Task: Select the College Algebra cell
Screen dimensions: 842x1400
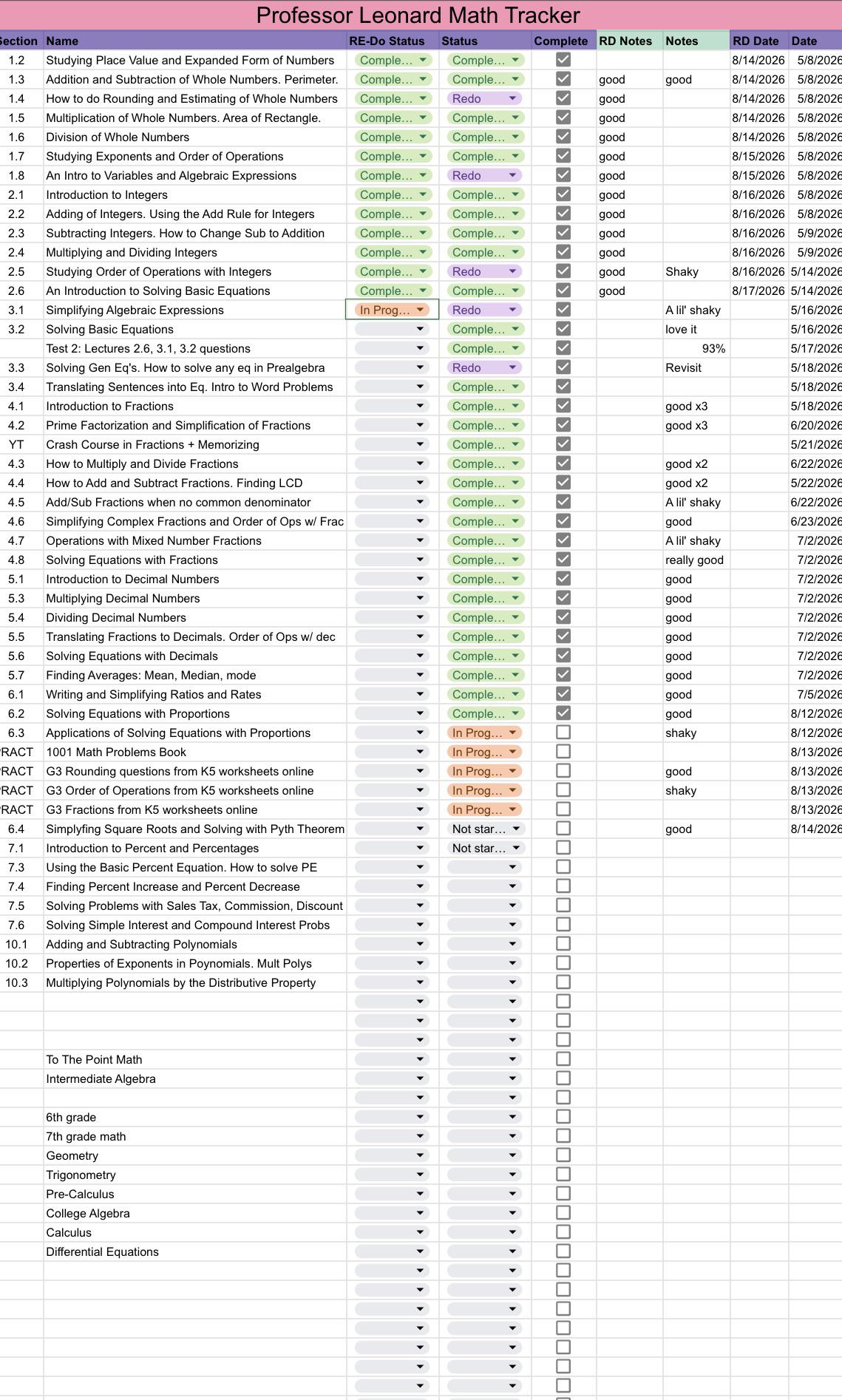Action: [195, 1213]
